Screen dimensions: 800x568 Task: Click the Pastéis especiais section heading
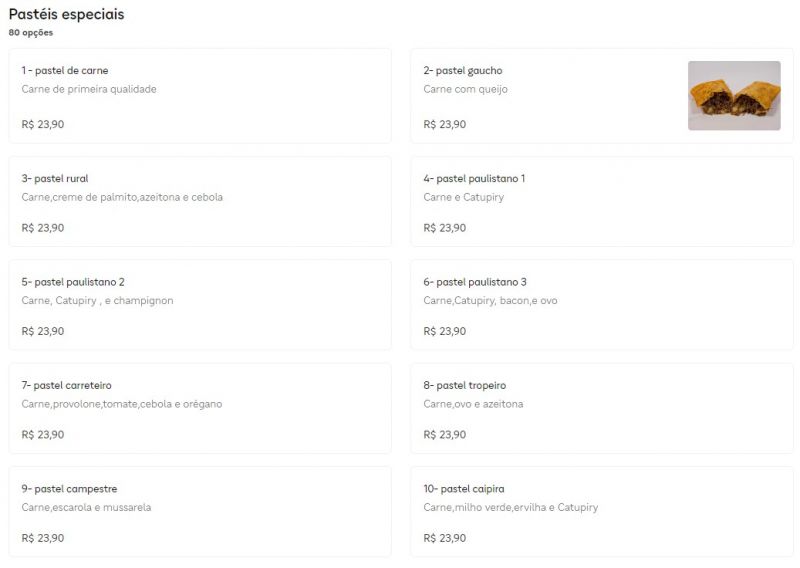pos(66,14)
